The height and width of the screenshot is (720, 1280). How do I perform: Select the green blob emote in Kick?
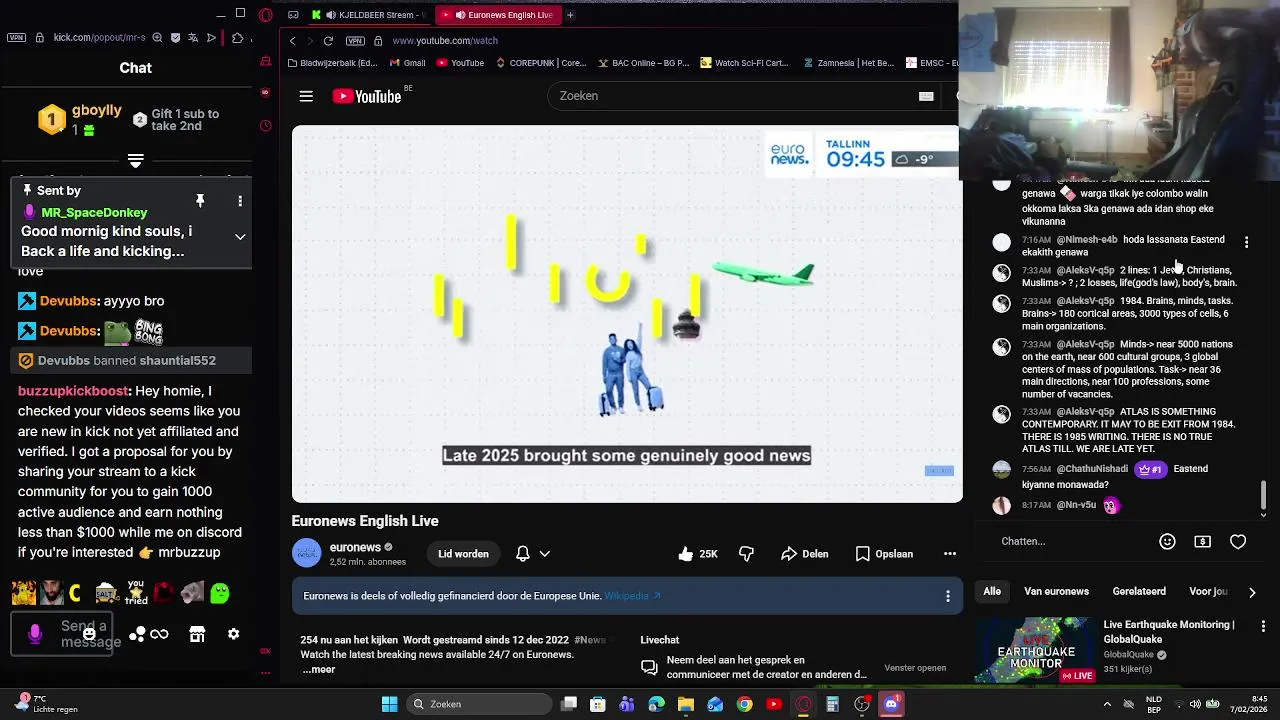220,593
